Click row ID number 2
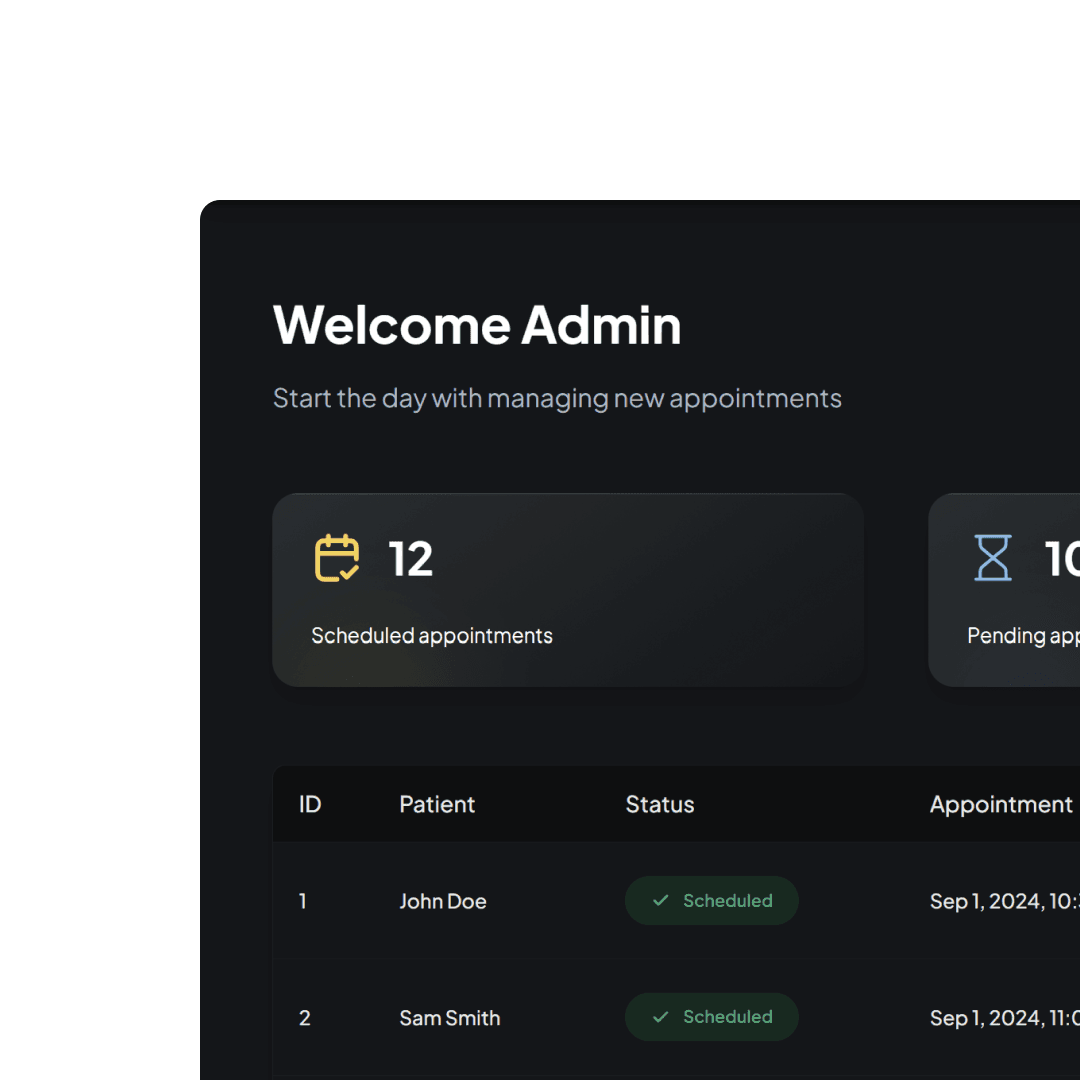Image resolution: width=1080 pixels, height=1080 pixels. pos(304,1018)
